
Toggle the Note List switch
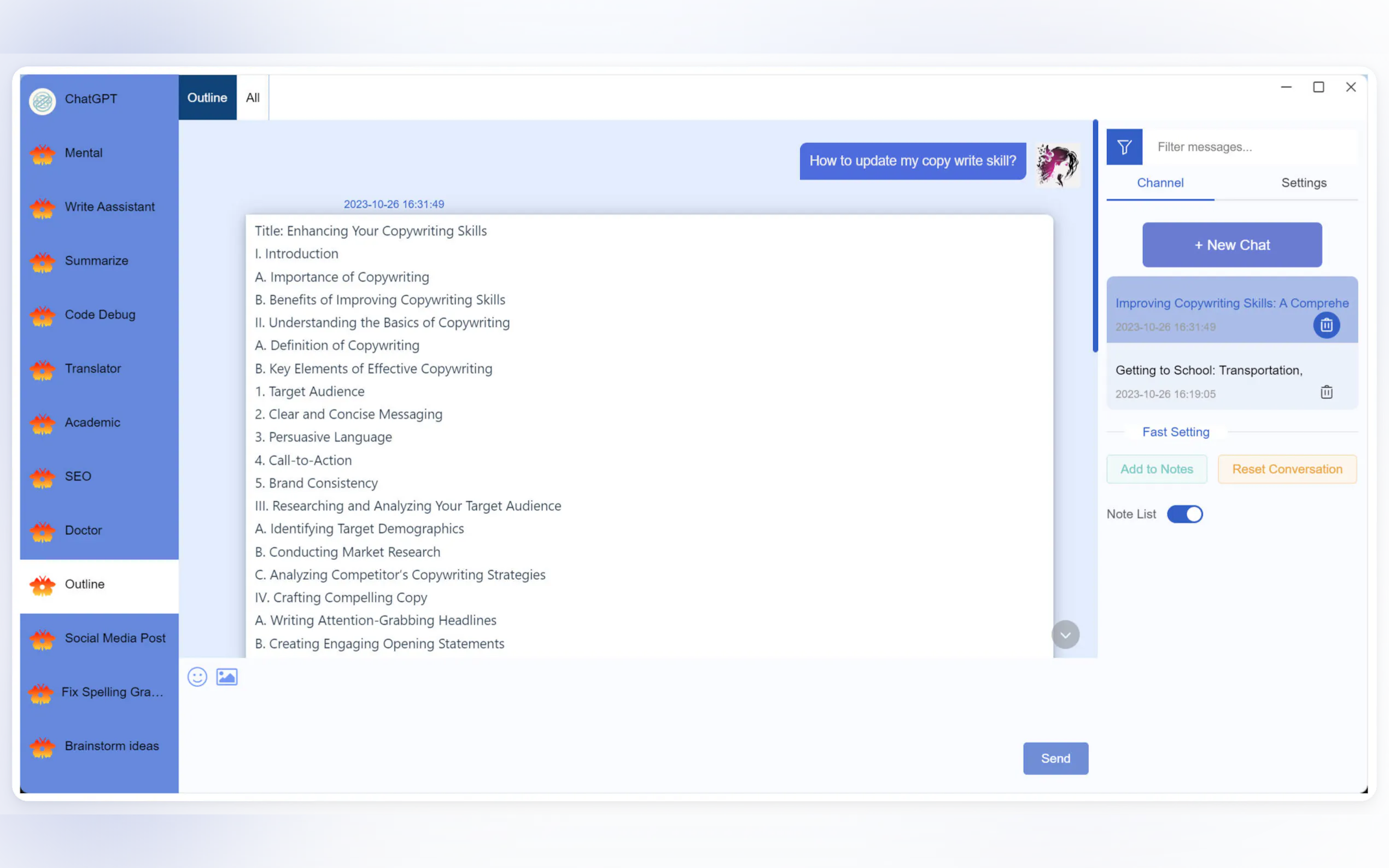(x=1184, y=514)
